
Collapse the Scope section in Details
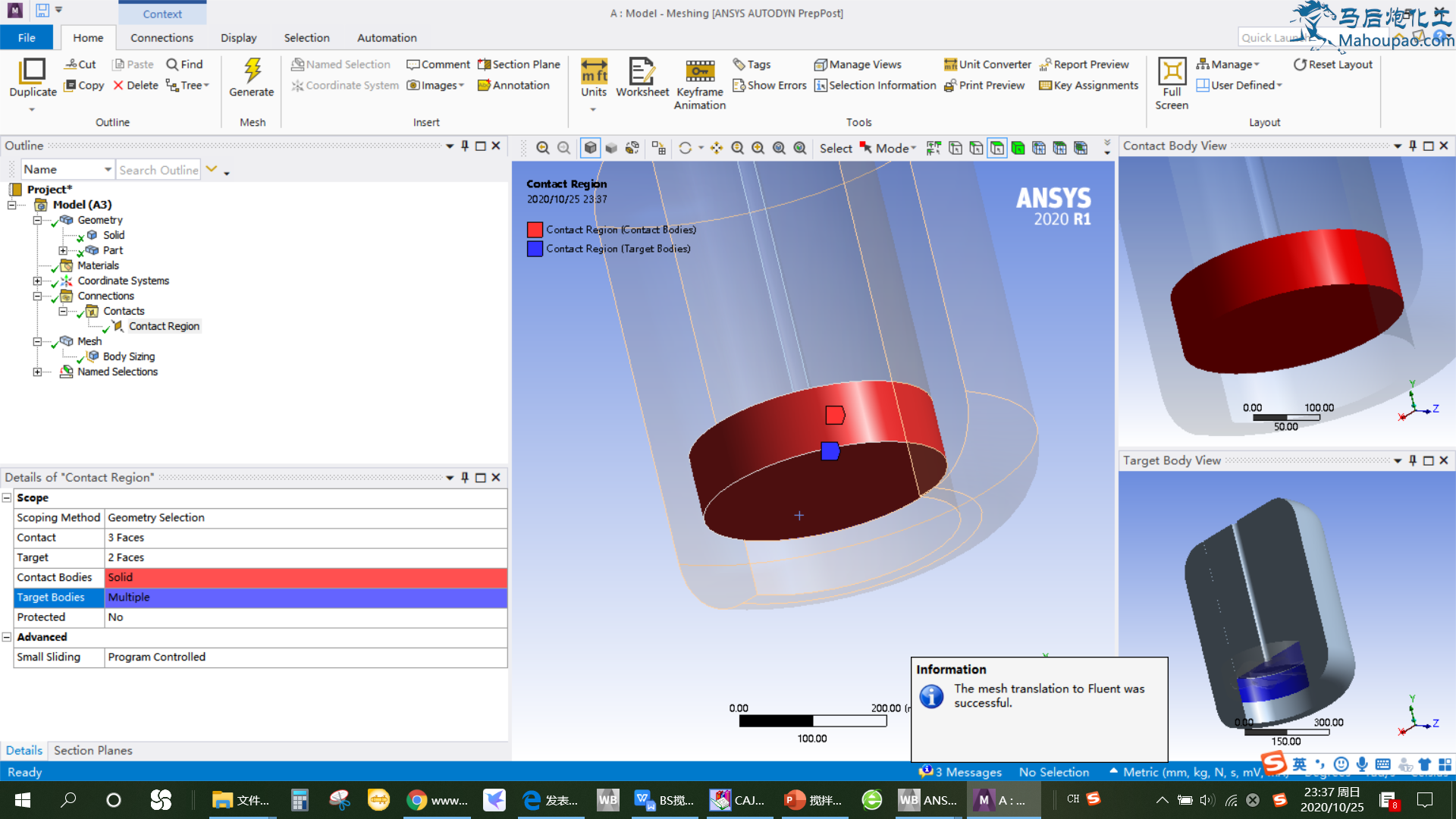coord(7,497)
